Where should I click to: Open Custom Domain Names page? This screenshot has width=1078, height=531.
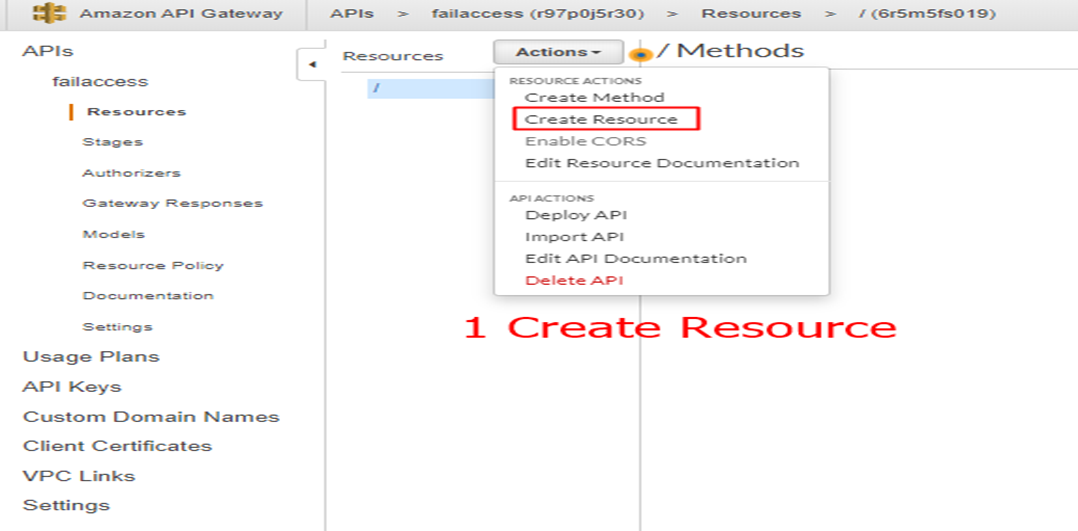click(151, 417)
